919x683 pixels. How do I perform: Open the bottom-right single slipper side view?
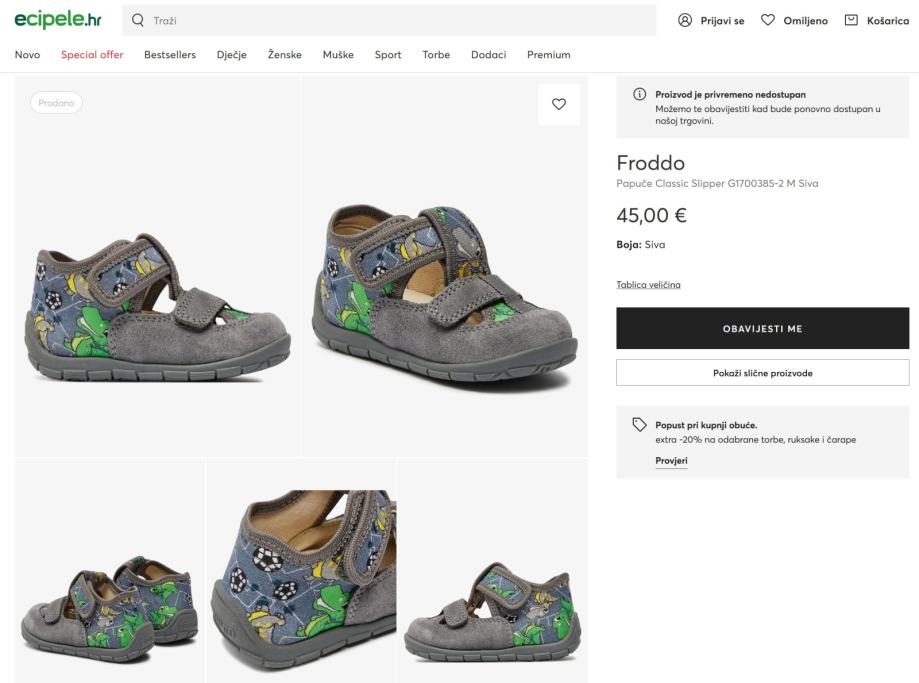(x=492, y=570)
